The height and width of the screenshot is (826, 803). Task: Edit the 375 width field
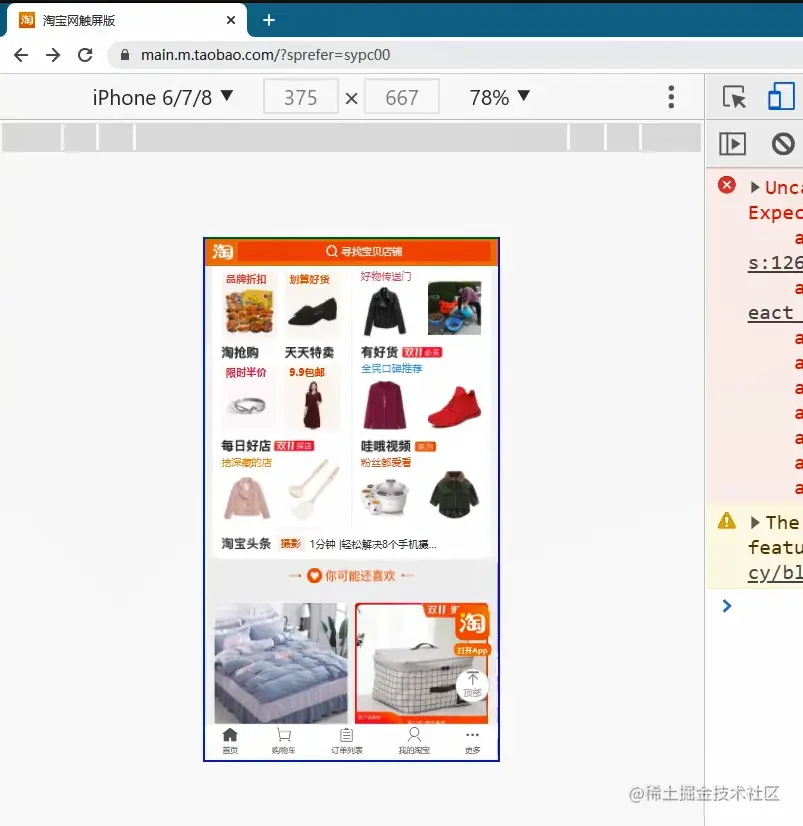[301, 97]
